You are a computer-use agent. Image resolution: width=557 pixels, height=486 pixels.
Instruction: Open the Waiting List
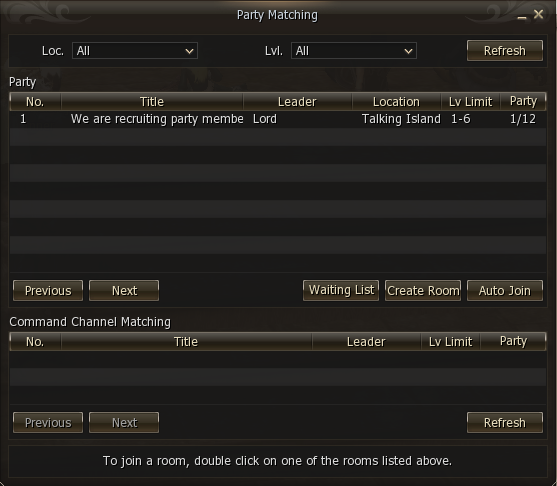[341, 290]
